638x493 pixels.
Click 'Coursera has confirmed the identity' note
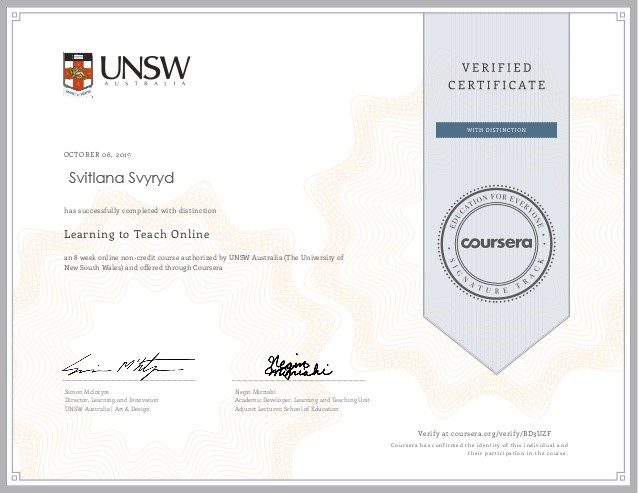click(479, 449)
